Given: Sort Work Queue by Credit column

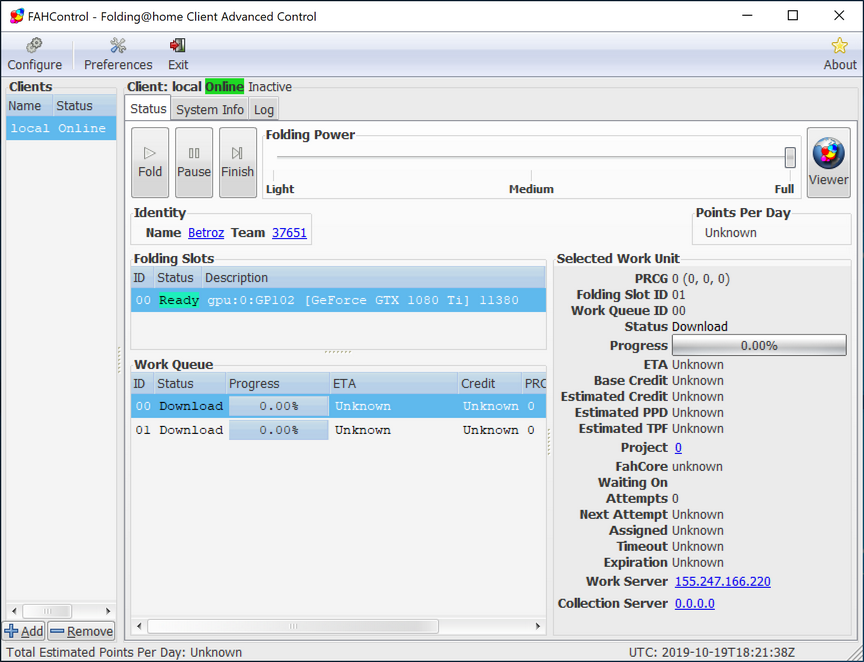Looking at the screenshot, I should pos(490,384).
